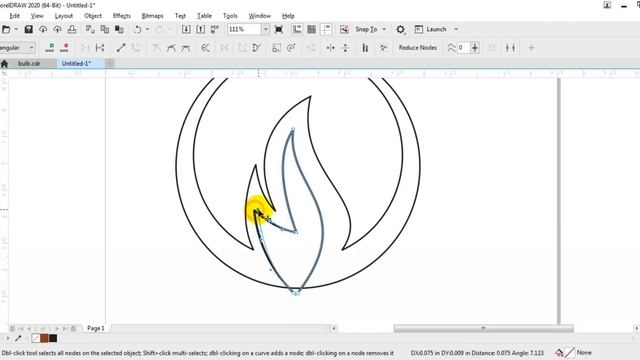Click the Add nodes icon
Viewport: 640px width, 360px height.
(x=50, y=48)
